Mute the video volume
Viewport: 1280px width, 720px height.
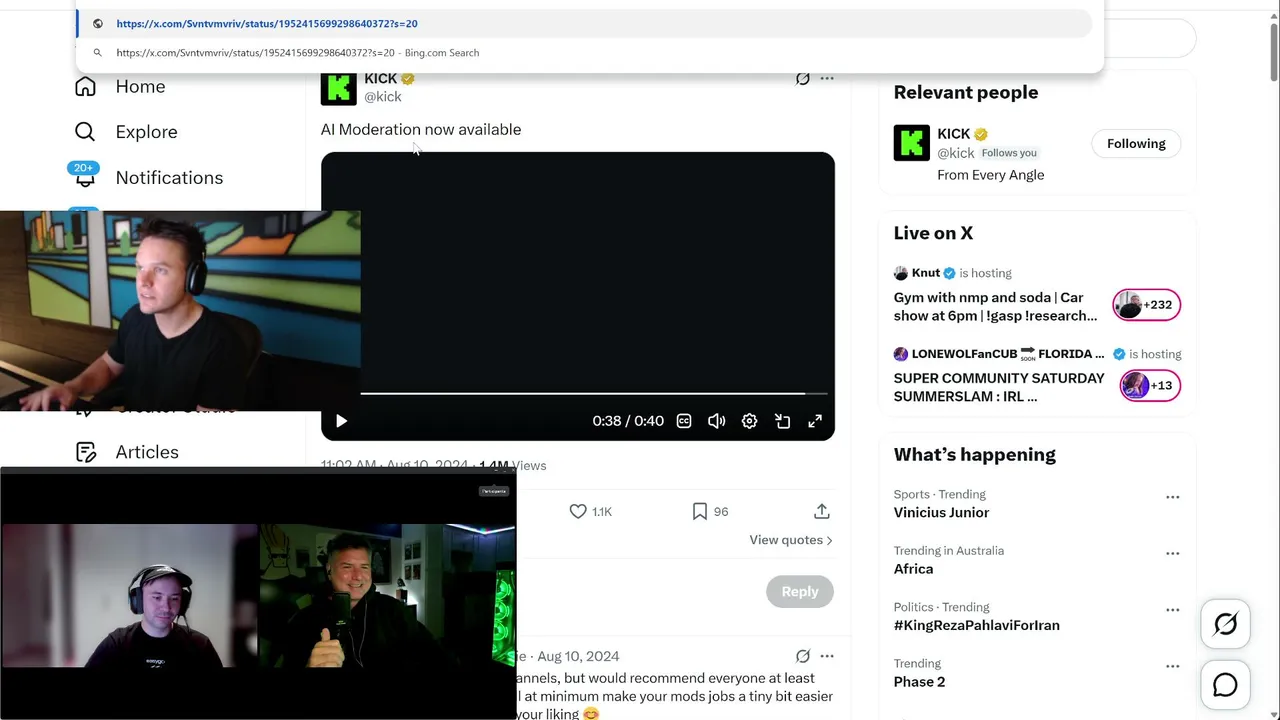click(x=716, y=421)
